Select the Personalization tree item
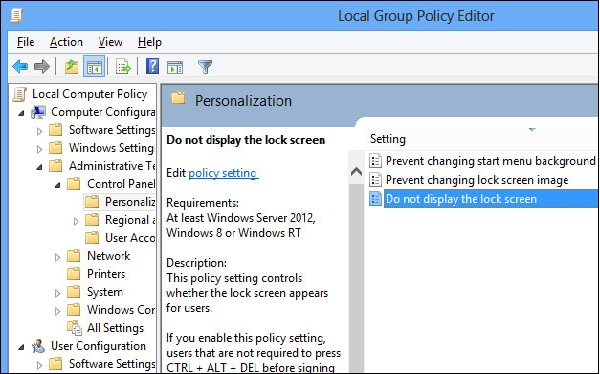This screenshot has width=600, height=374. click(130, 202)
